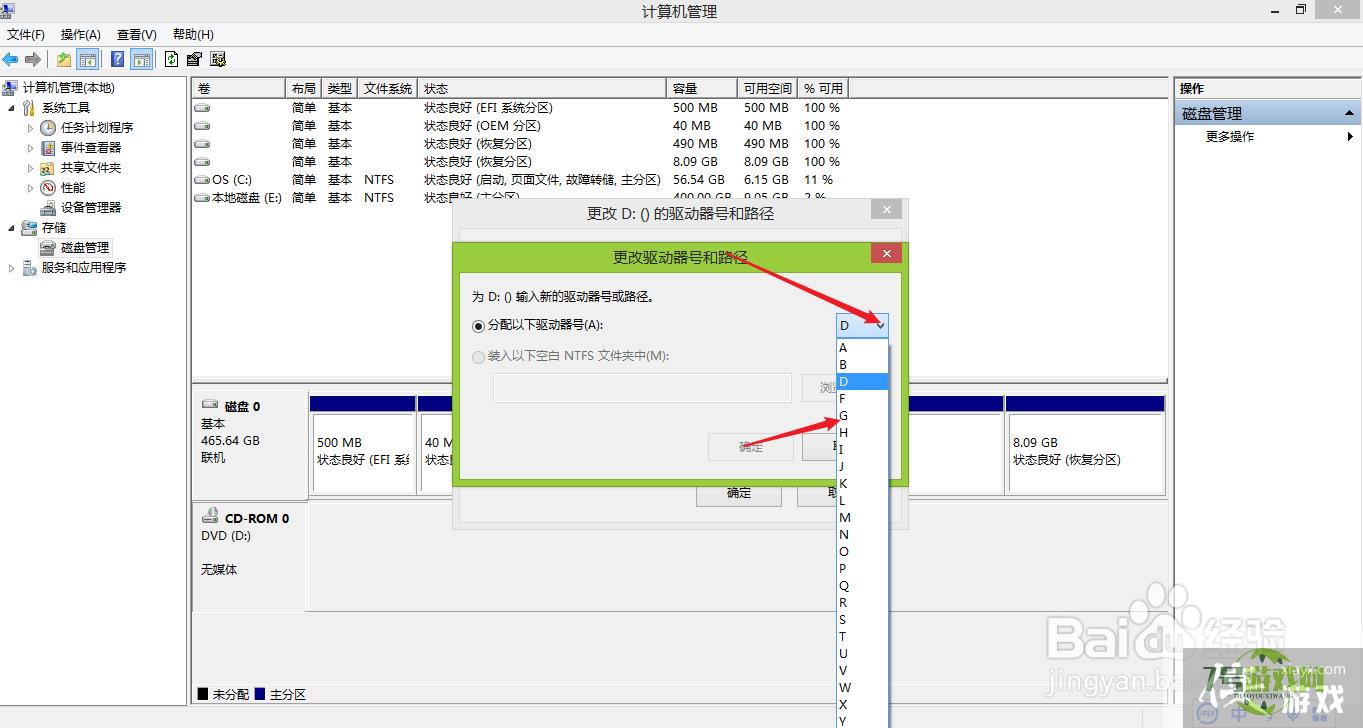This screenshot has height=728, width=1363.
Task: Click the blue Back arrow in toolbar
Action: pos(11,59)
